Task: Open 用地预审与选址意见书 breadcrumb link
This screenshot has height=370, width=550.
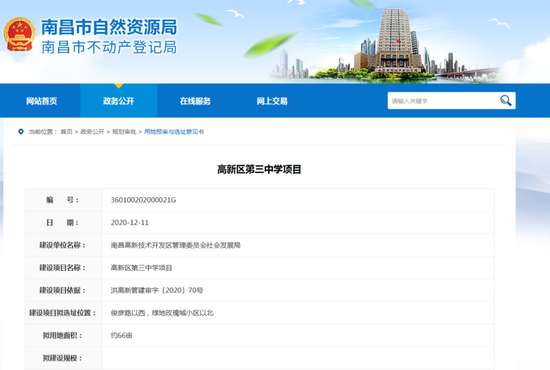Action: 174,132
